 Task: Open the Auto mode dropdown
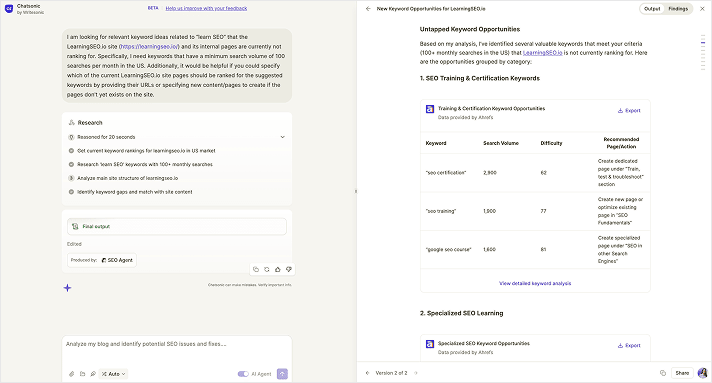(114, 374)
